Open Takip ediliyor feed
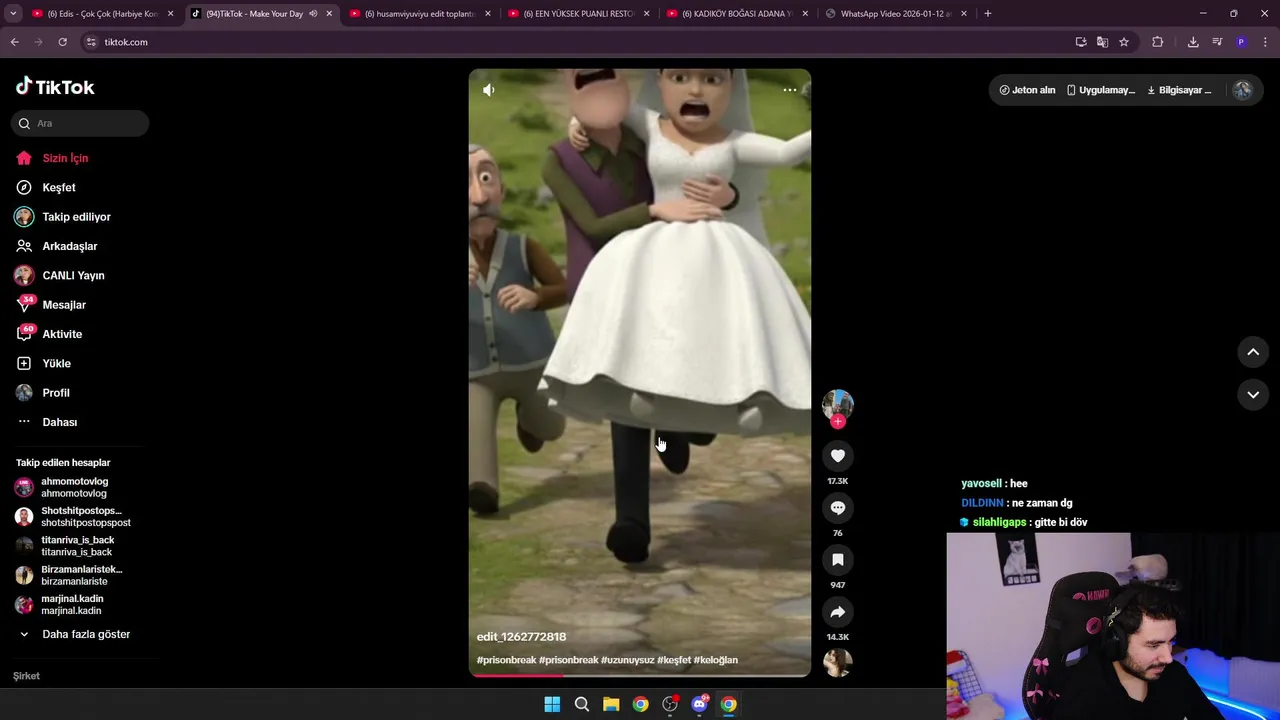The height and width of the screenshot is (720, 1280). point(78,217)
